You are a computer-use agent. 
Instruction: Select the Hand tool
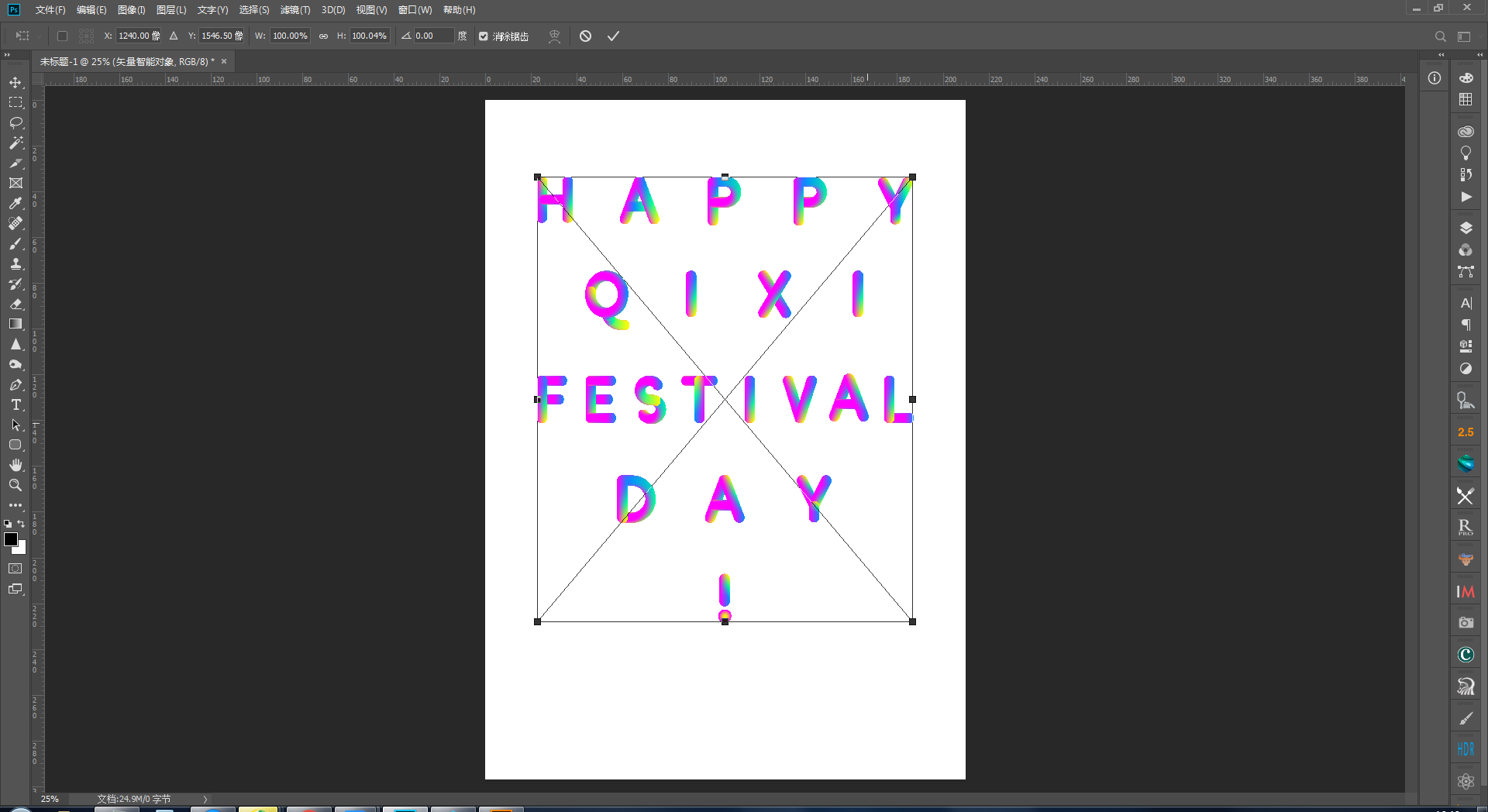point(15,465)
